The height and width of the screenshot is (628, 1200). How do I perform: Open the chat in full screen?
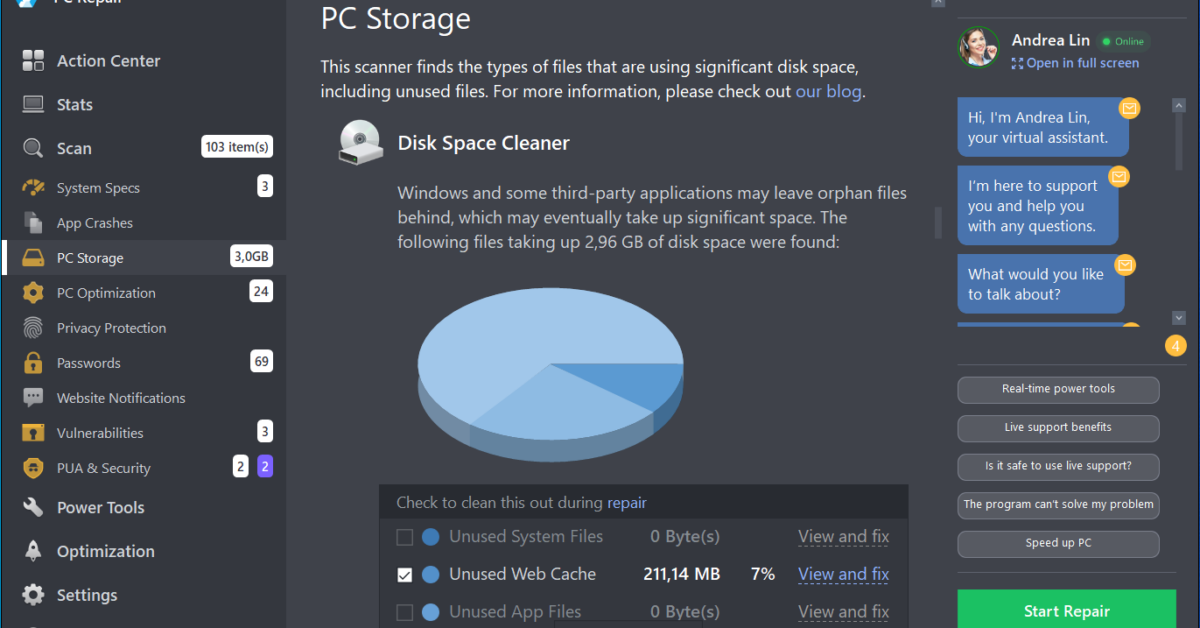point(1075,62)
